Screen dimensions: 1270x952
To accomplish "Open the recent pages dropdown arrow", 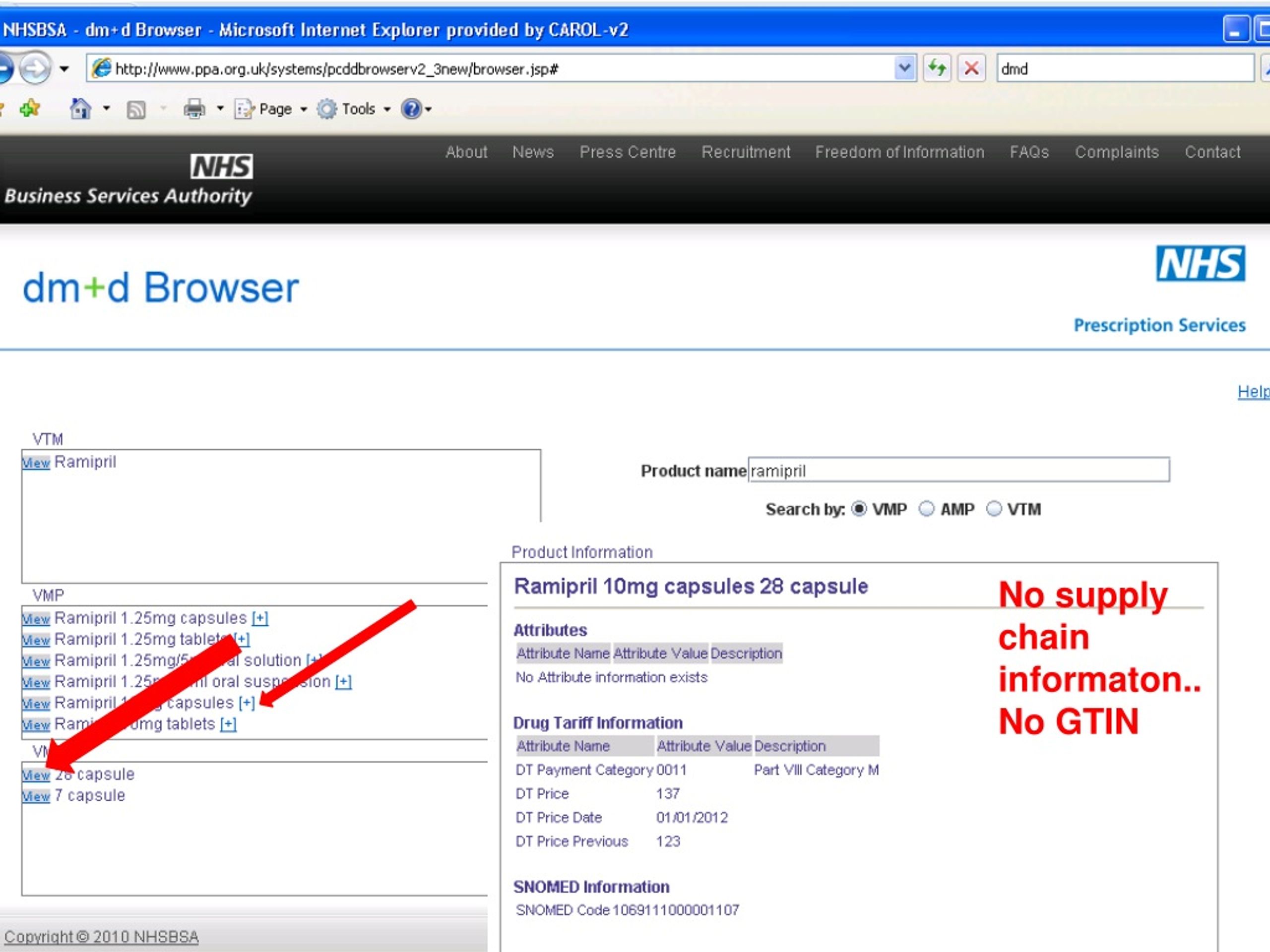I will click(64, 69).
